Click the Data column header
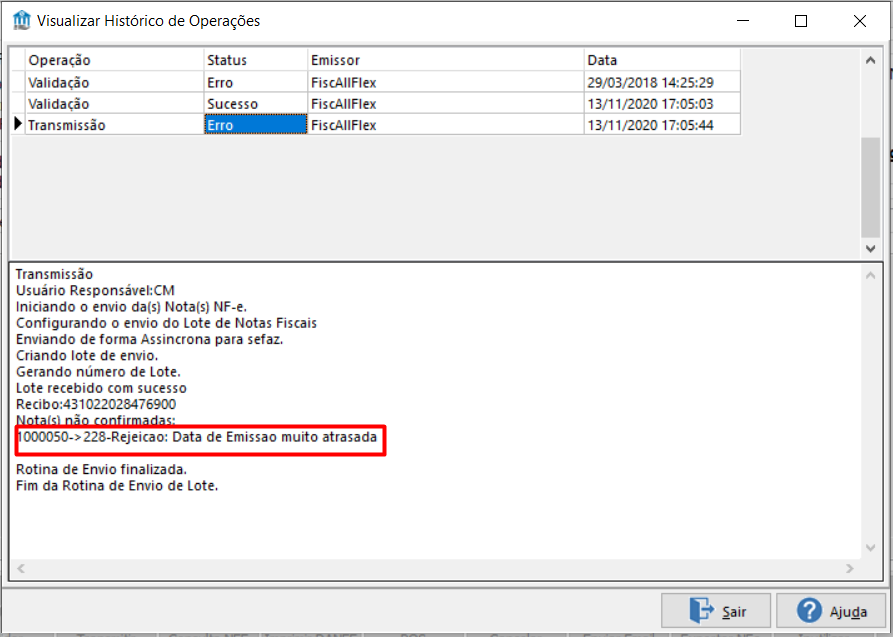Viewport: 893px width, 637px height. [x=662, y=60]
